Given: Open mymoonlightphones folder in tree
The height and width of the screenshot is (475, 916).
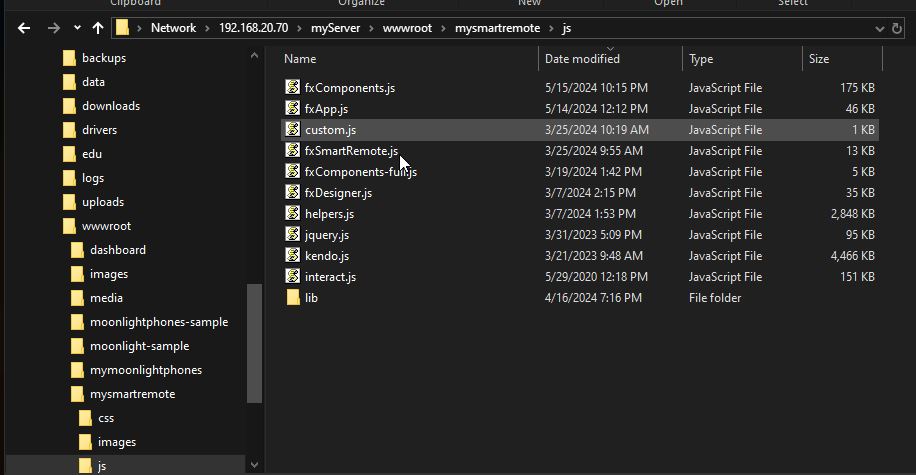Looking at the screenshot, I should pyautogui.click(x=146, y=369).
